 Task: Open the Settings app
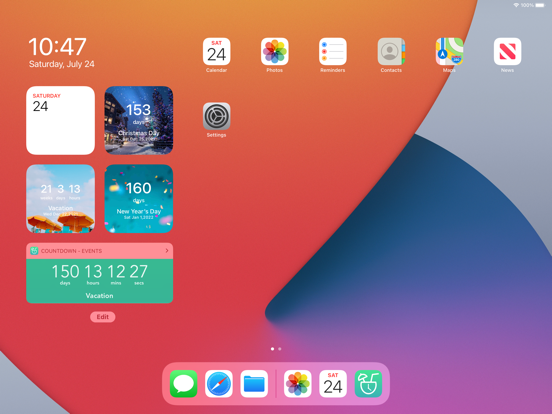point(217,116)
